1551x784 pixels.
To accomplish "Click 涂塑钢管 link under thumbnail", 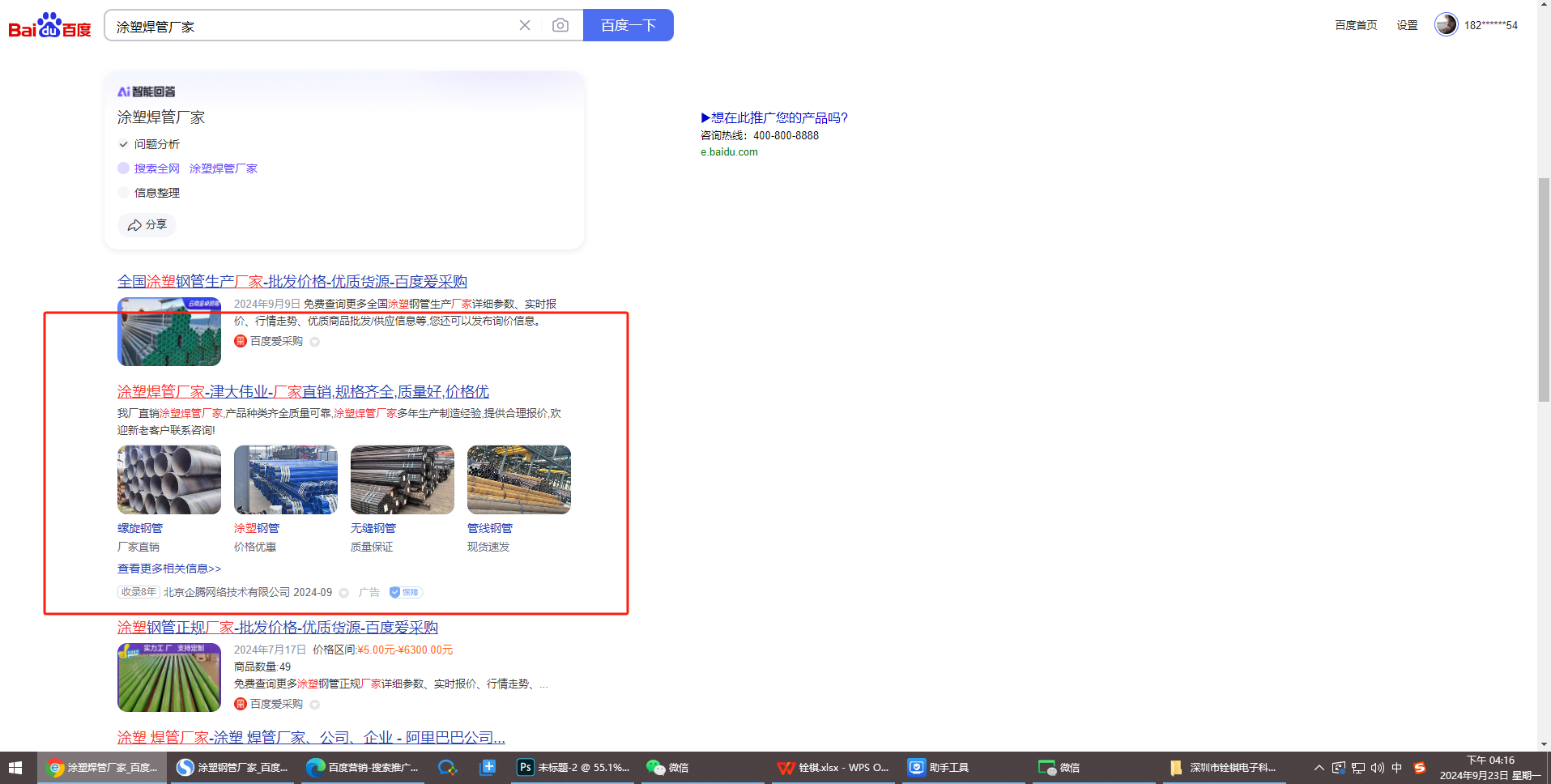I will pos(257,528).
